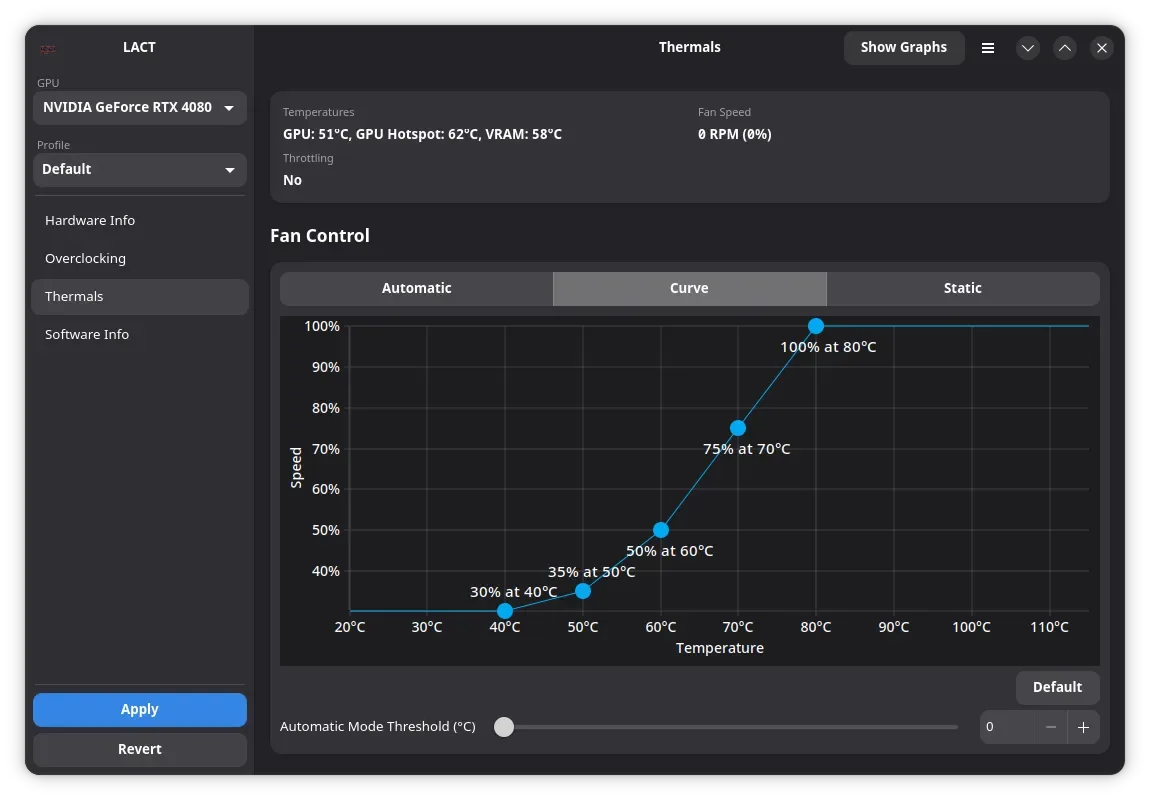1150x800 pixels.
Task: Apply the current settings
Action: click(x=139, y=710)
